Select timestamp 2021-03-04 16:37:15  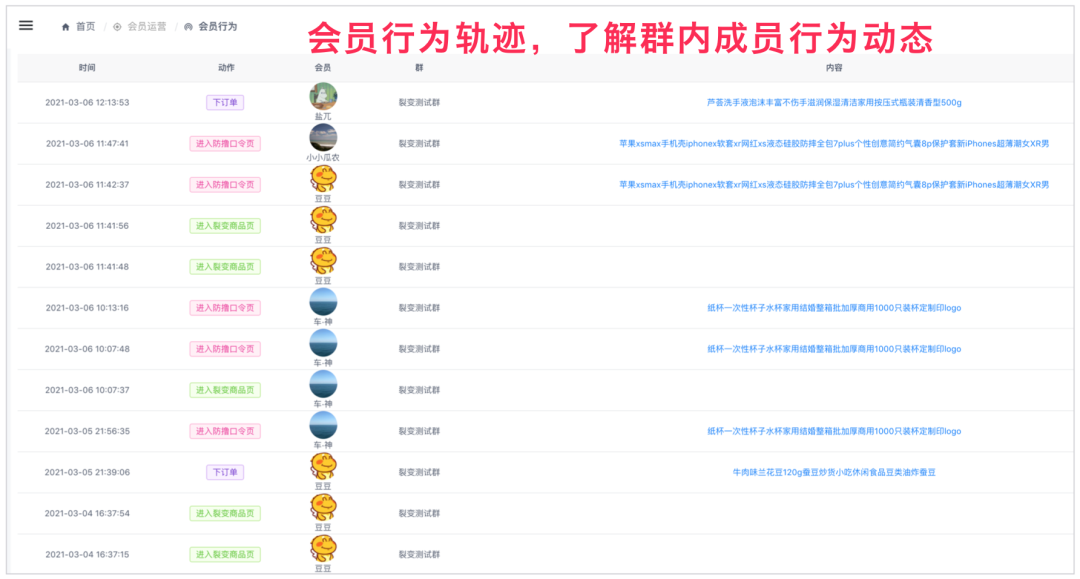(x=87, y=554)
